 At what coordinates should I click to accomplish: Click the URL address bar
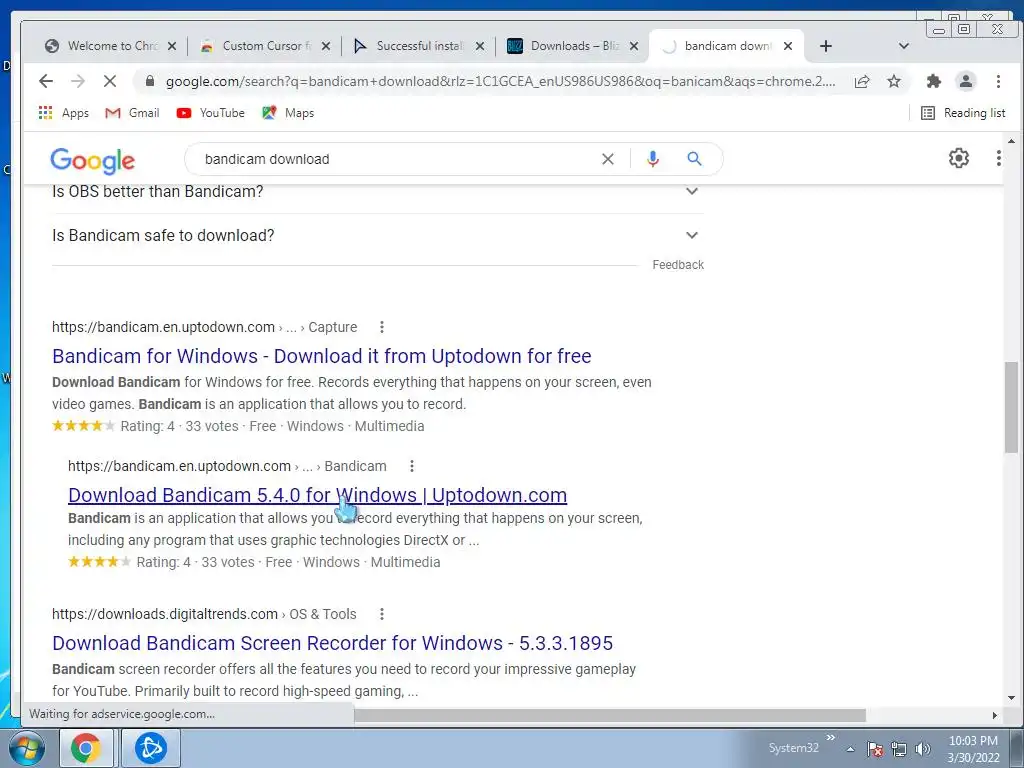[500, 82]
